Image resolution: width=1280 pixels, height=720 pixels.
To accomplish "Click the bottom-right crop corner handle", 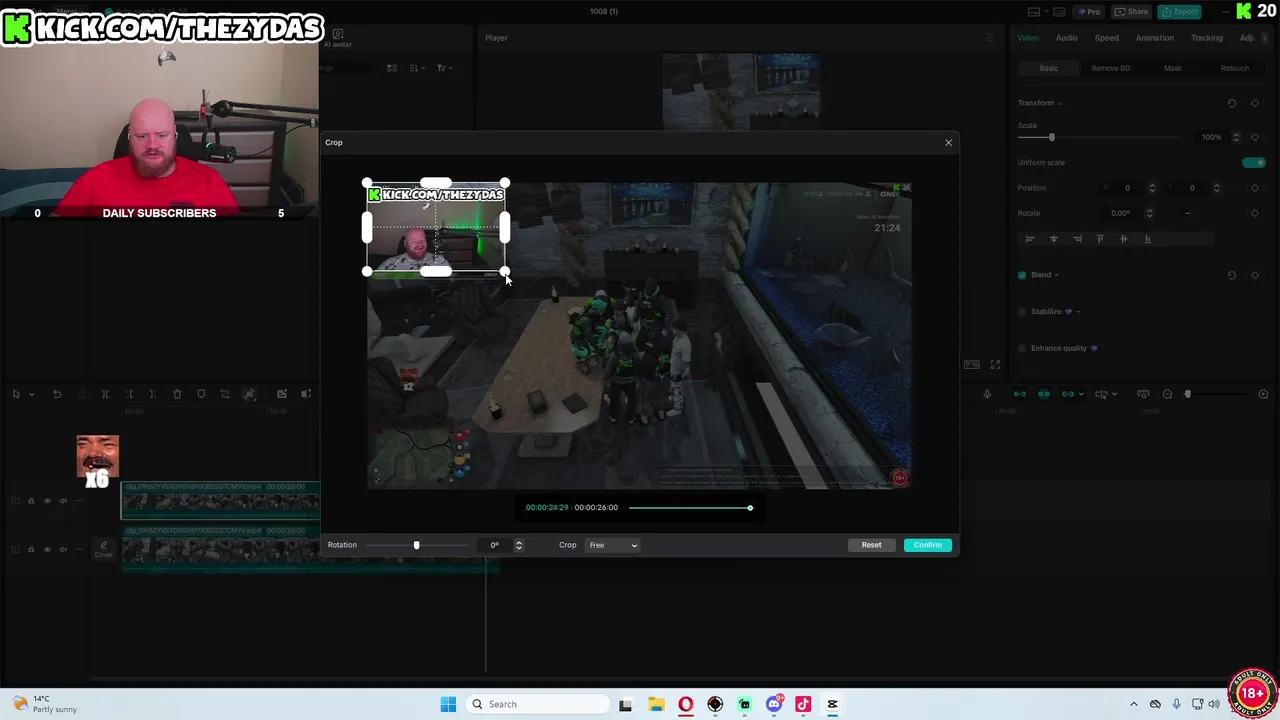I will click(x=504, y=271).
